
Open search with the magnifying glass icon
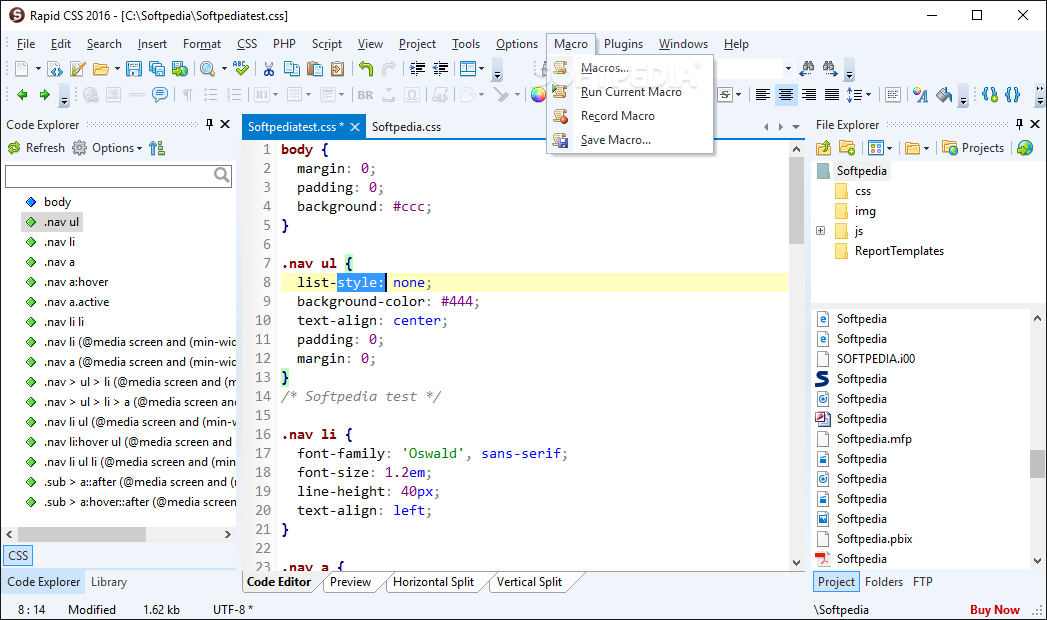pyautogui.click(x=208, y=69)
